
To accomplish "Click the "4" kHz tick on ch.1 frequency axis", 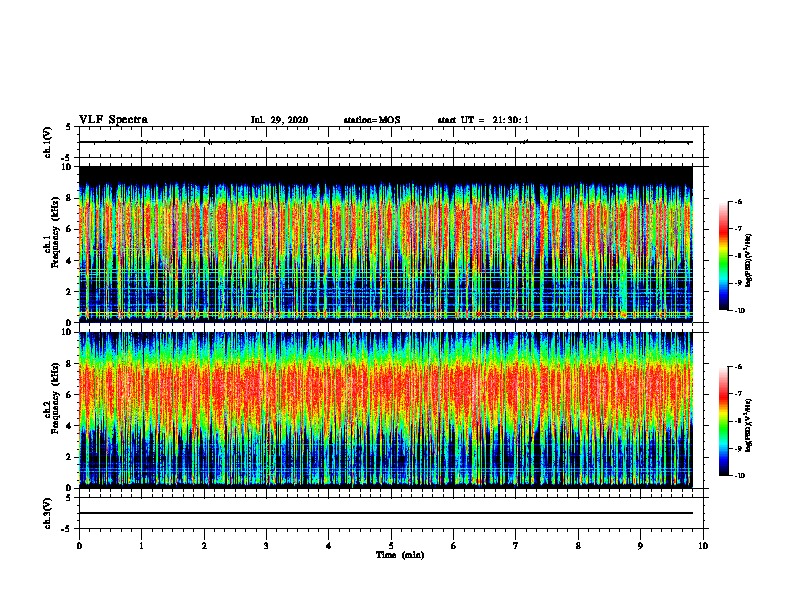I will point(70,261).
